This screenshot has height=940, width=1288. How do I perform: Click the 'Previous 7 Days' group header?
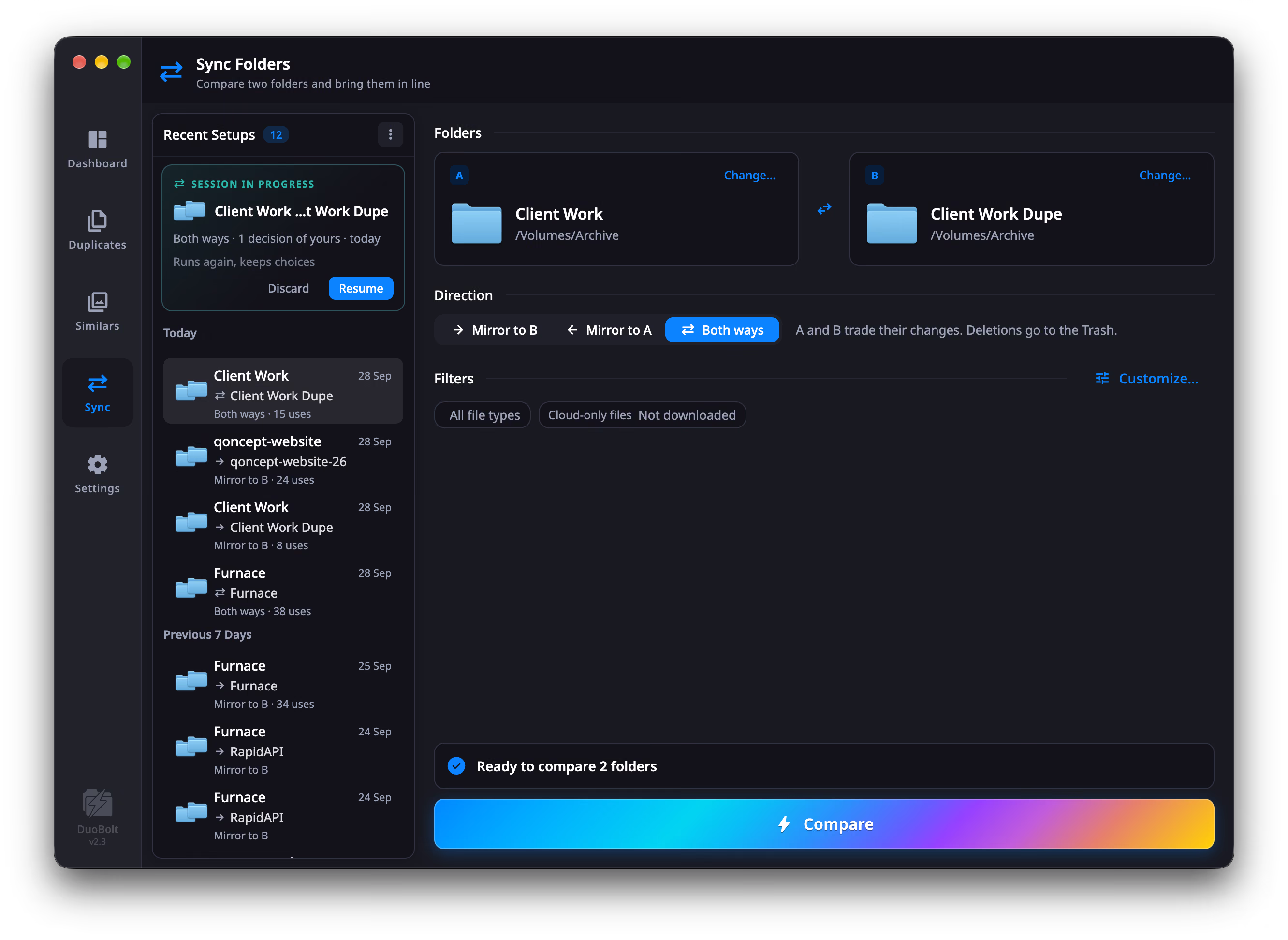(207, 634)
